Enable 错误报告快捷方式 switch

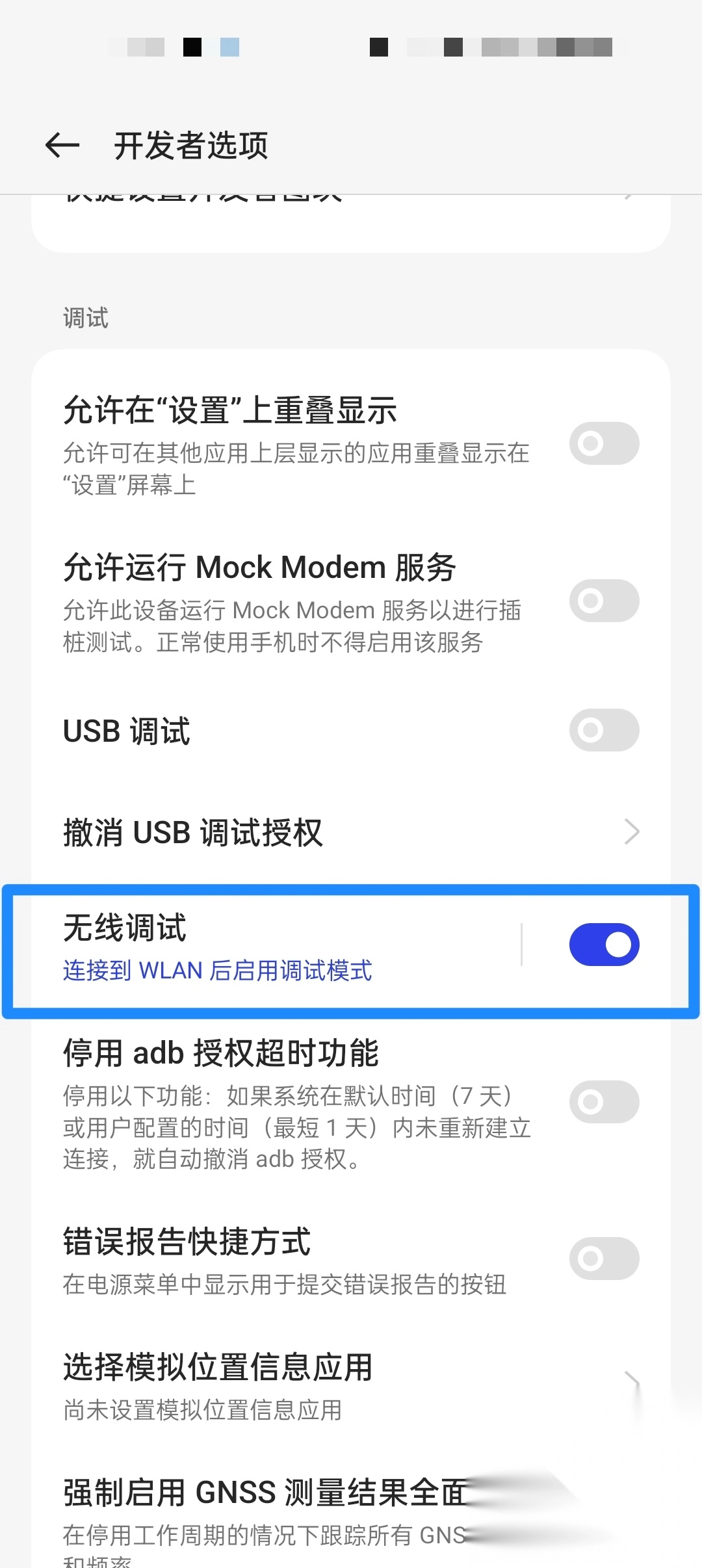point(604,1259)
